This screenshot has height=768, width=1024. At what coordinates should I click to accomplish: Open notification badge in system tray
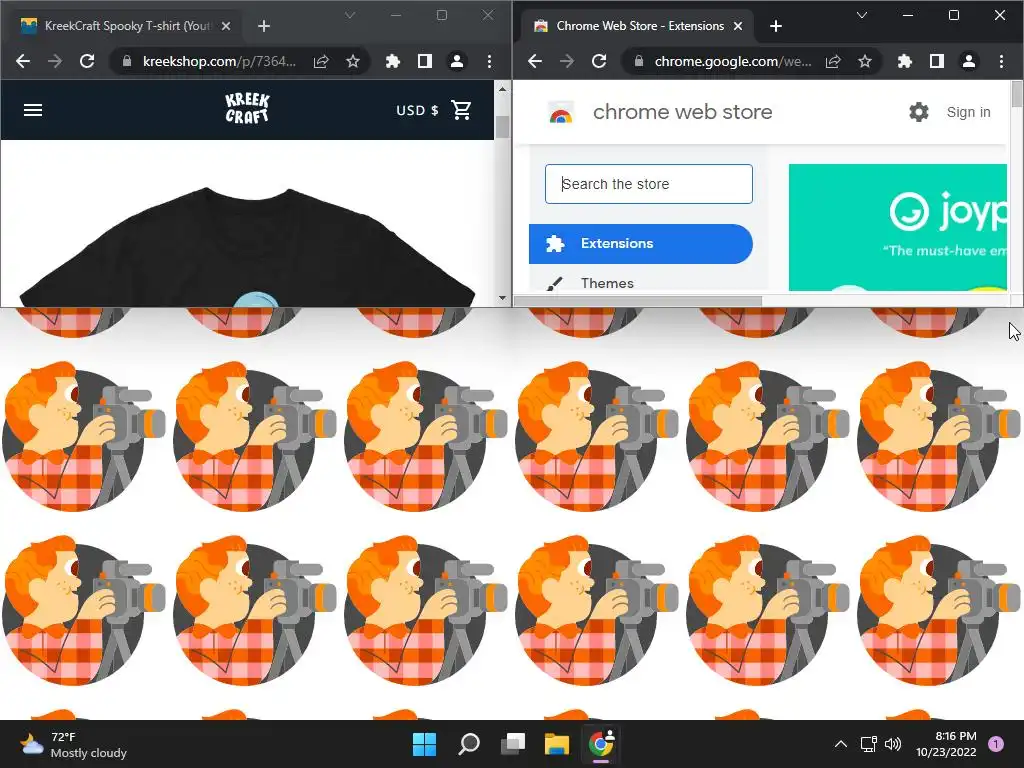(996, 743)
